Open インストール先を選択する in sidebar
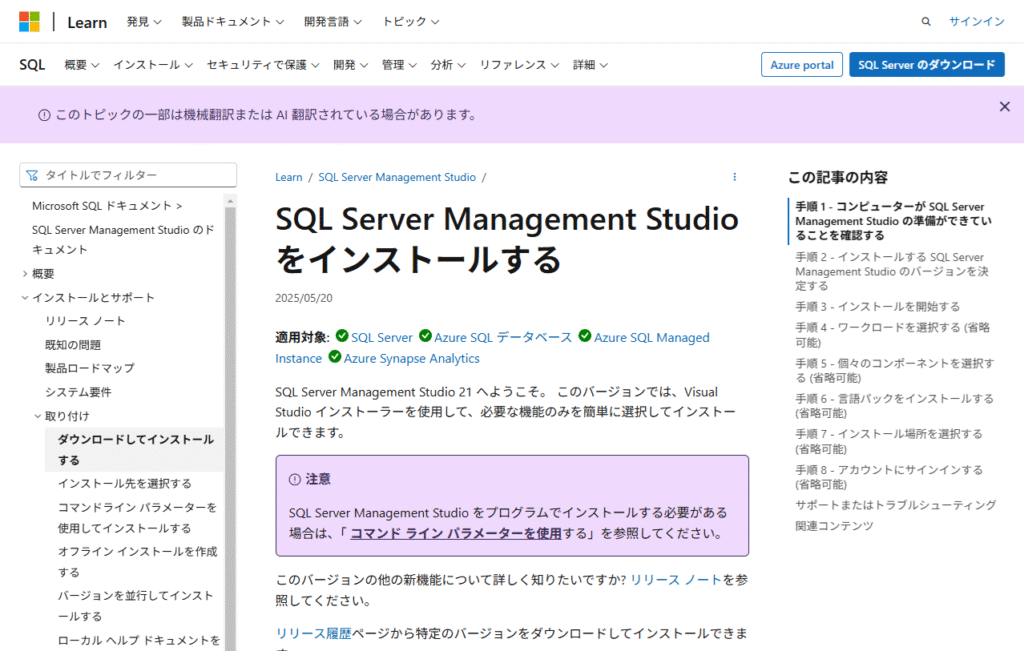 point(125,483)
